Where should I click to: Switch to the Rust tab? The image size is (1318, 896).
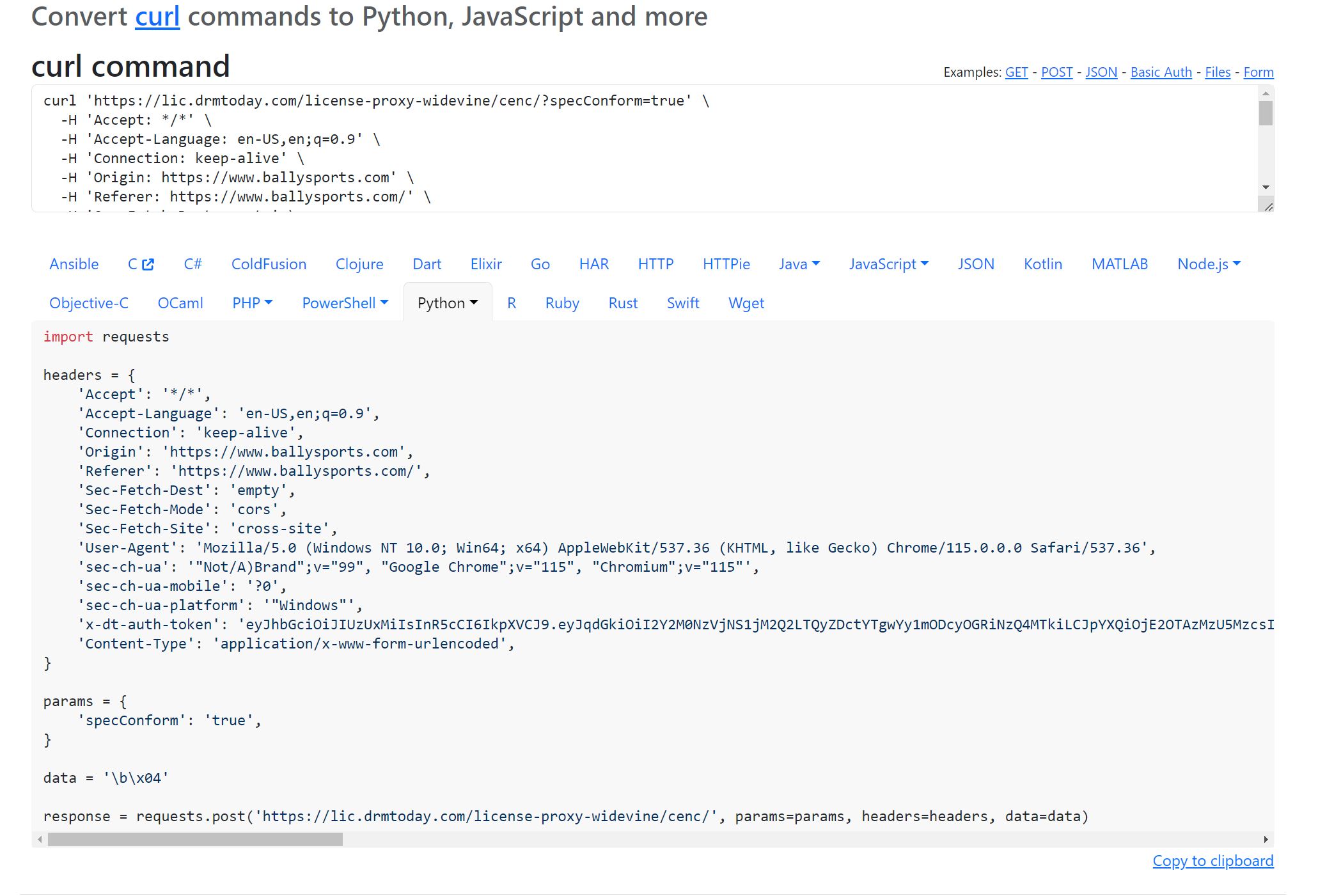[x=623, y=303]
